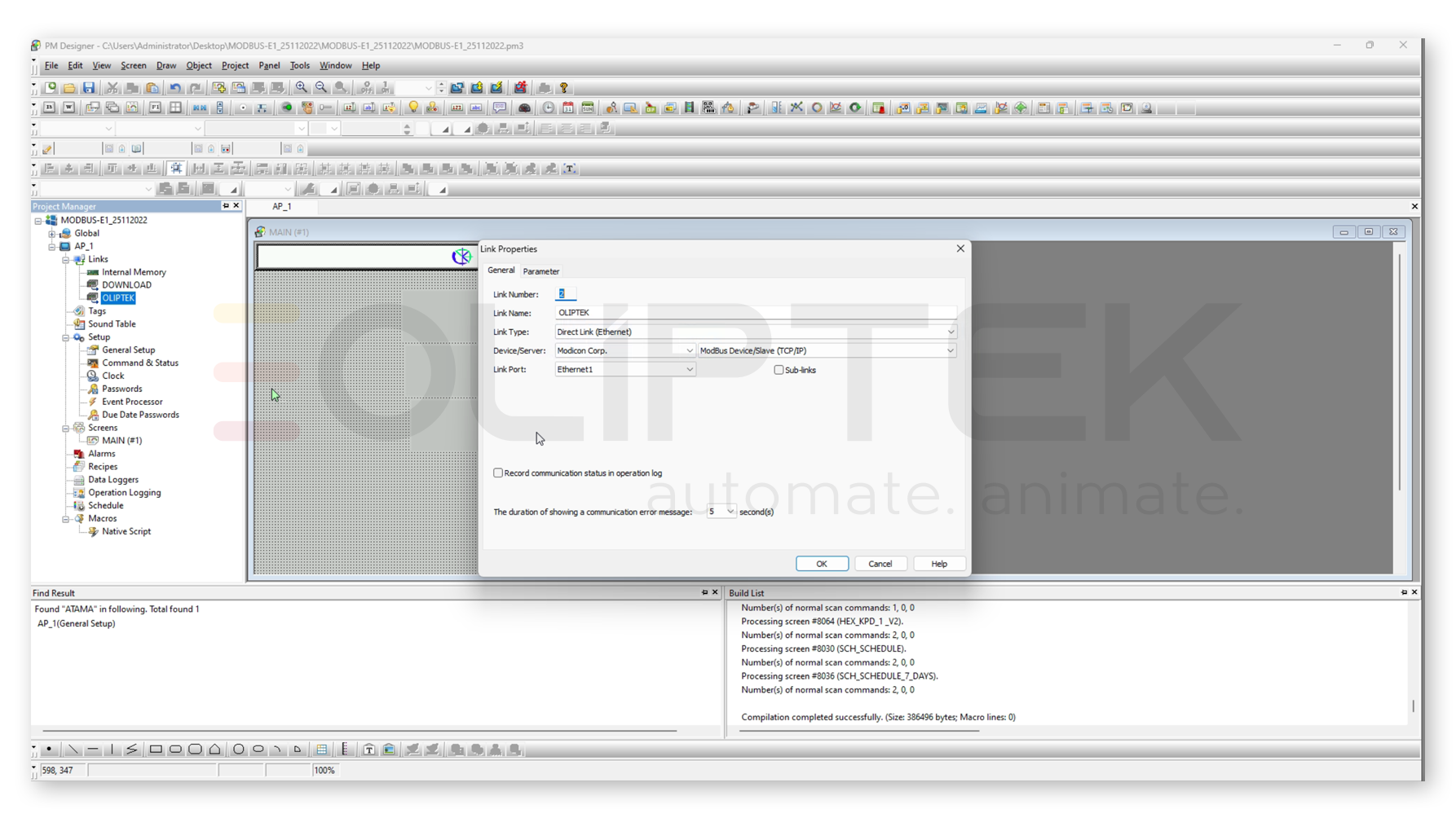
Task: Click the yellow lamp bulb object icon
Action: click(413, 108)
